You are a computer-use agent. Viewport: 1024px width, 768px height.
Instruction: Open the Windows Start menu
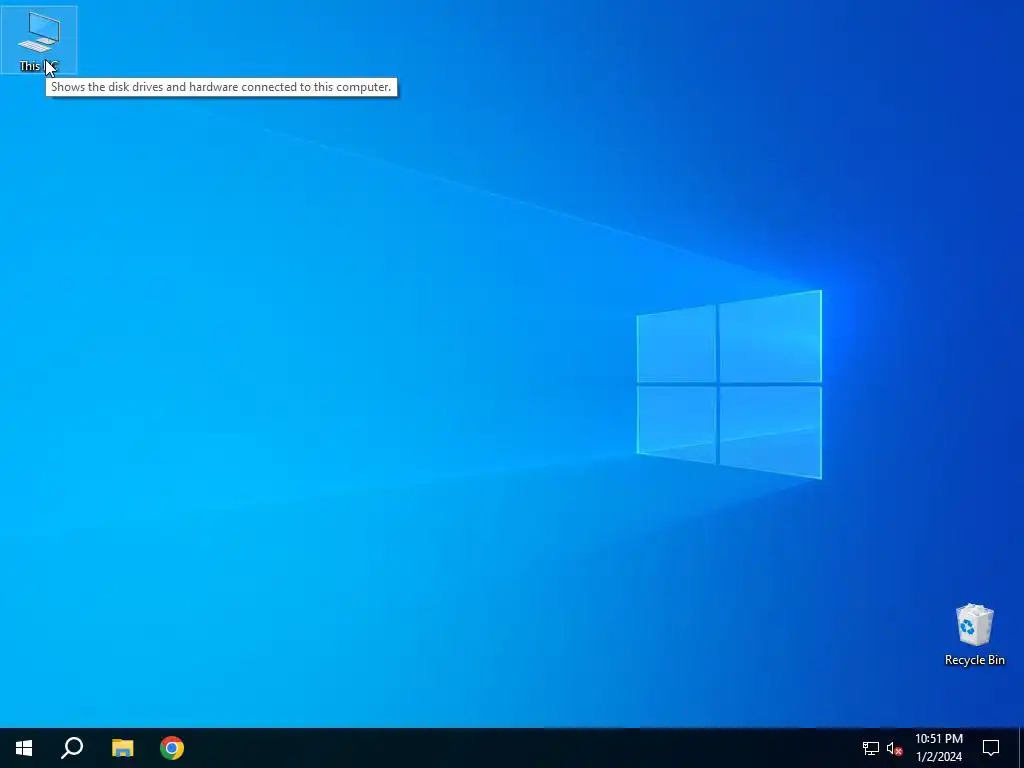[24, 748]
